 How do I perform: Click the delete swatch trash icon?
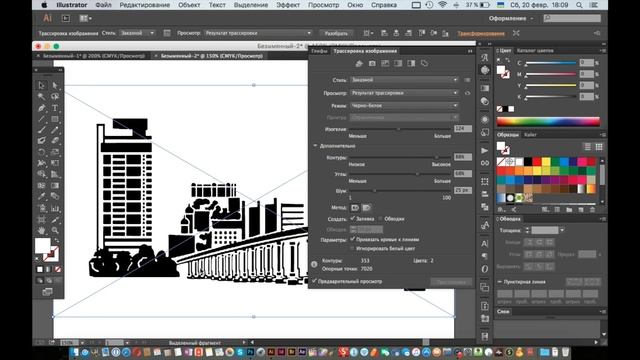[592, 210]
